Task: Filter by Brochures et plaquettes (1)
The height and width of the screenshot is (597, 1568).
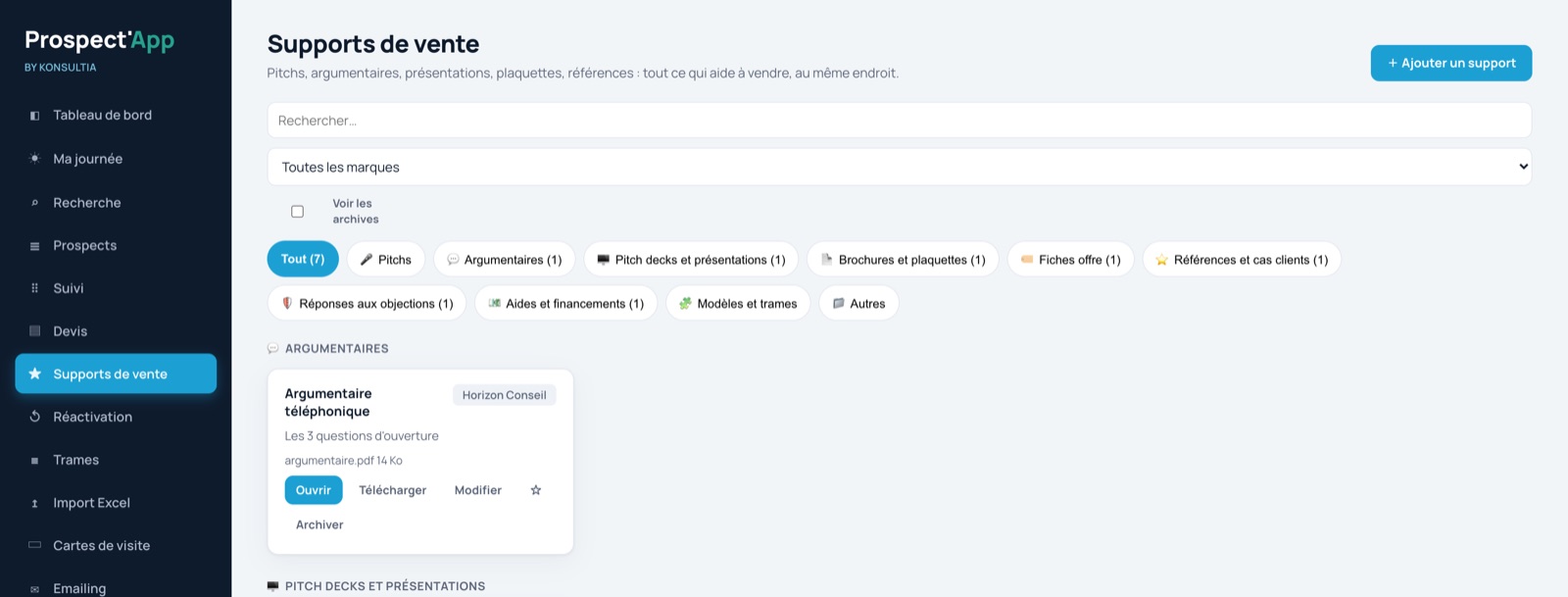Action: pos(903,260)
